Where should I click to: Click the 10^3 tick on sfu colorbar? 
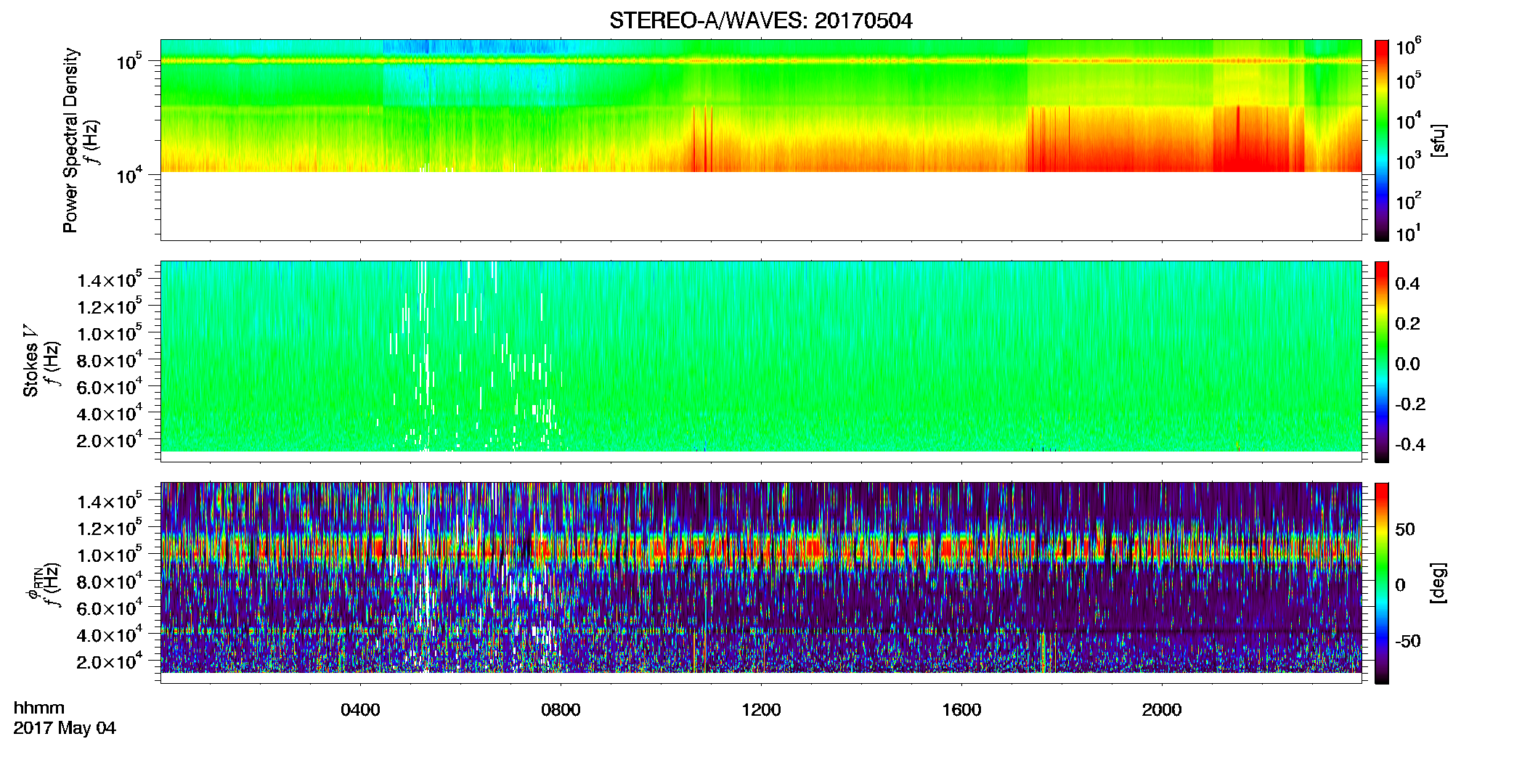[x=1409, y=160]
